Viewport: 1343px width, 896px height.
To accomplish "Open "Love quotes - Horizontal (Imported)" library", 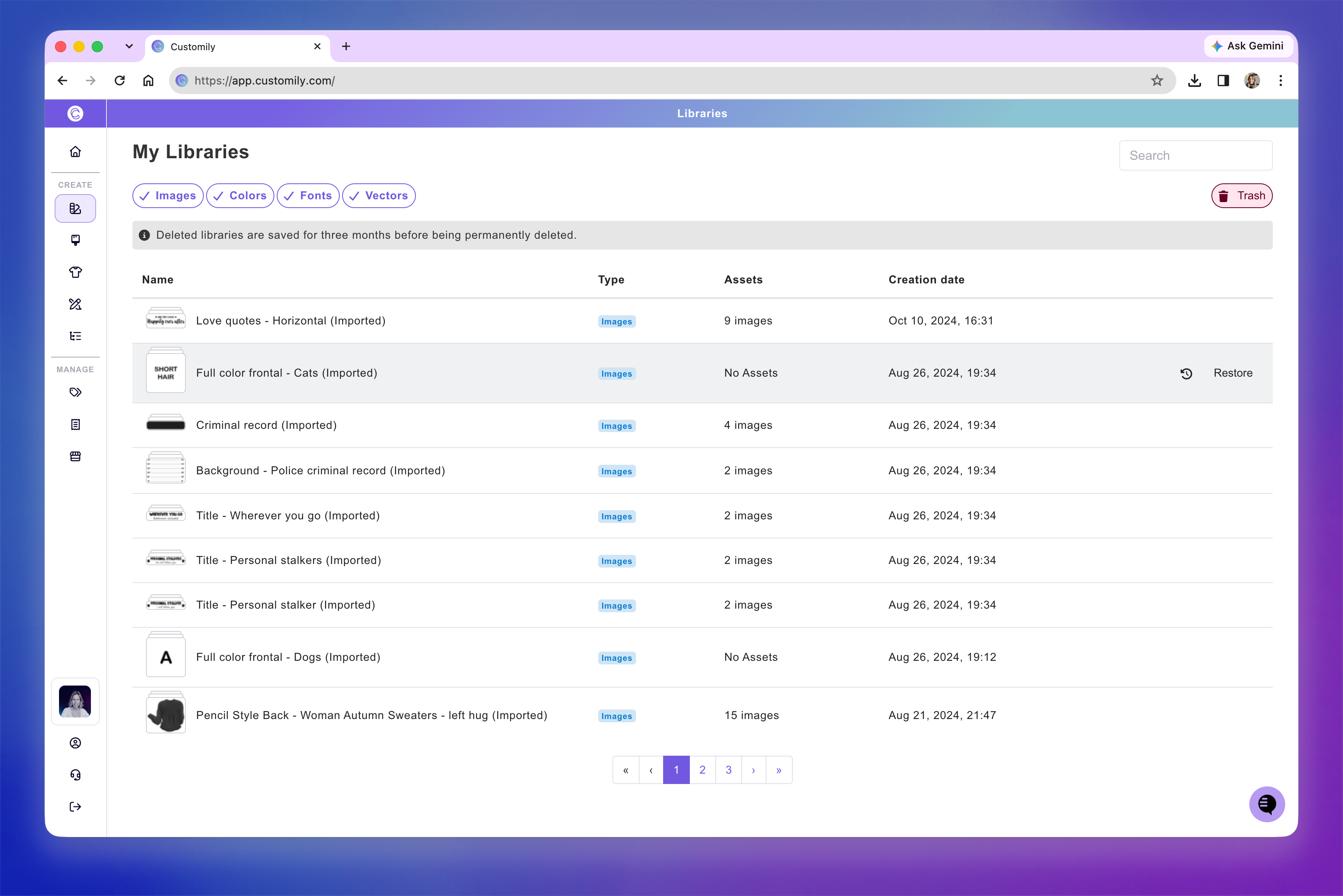I will point(290,320).
